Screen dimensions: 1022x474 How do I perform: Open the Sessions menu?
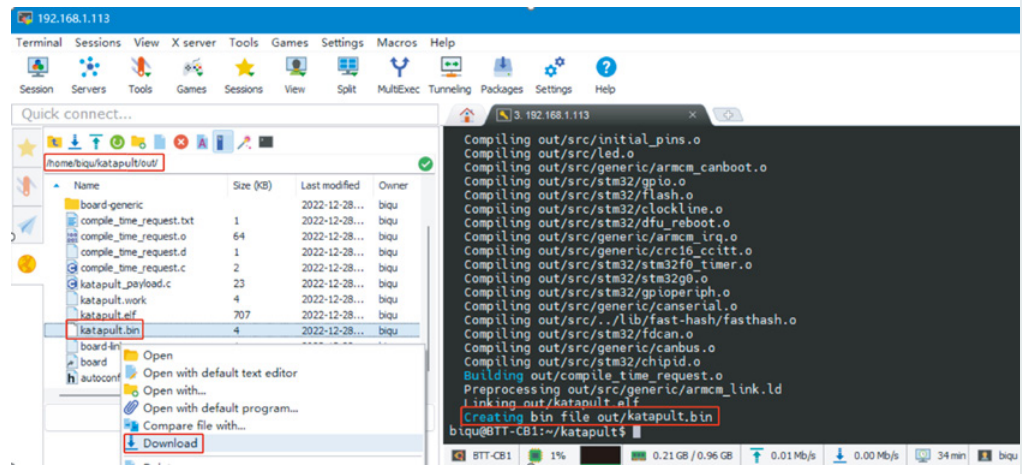[x=97, y=43]
